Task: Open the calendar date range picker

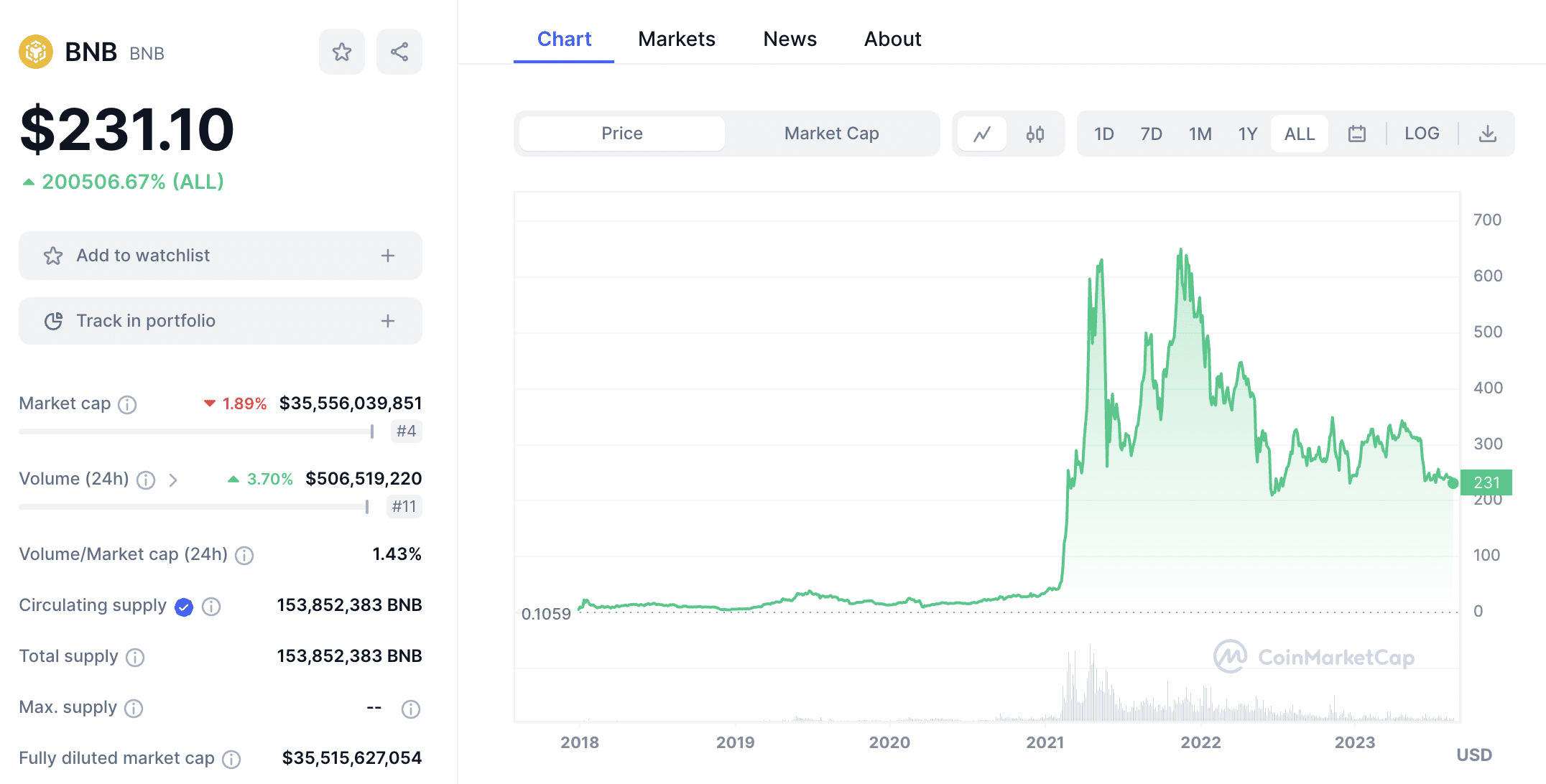Action: 1357,134
